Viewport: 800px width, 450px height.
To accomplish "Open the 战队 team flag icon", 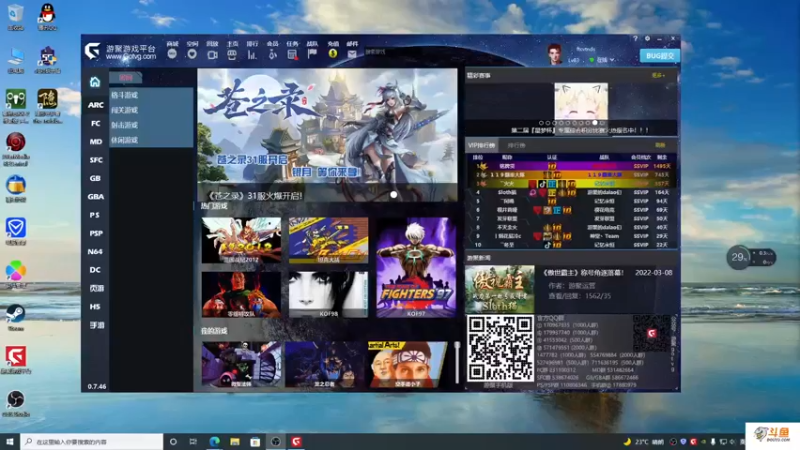I will [x=312, y=54].
